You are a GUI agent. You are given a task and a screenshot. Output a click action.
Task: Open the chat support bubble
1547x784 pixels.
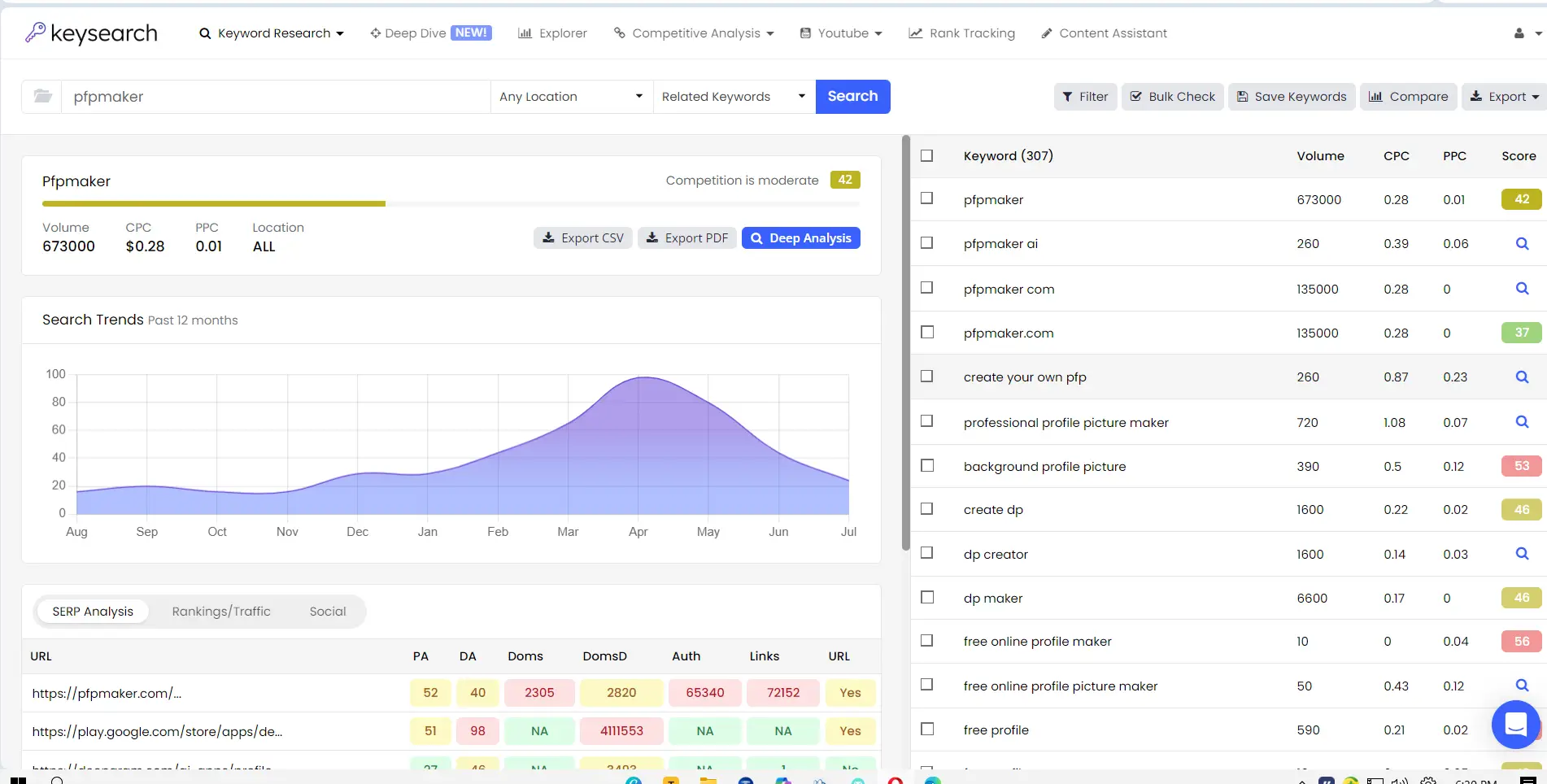pos(1515,724)
